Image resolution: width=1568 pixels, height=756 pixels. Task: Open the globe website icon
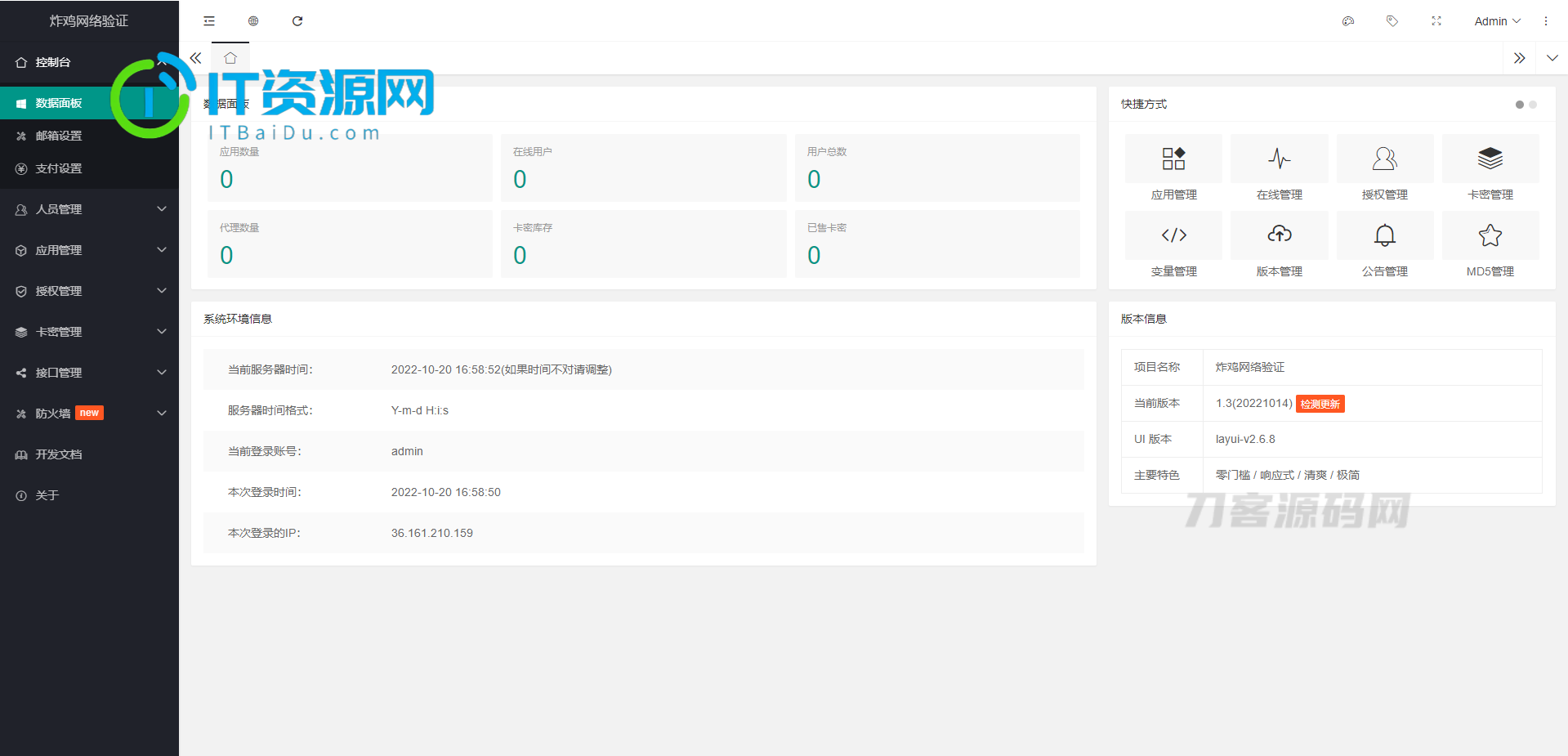pos(253,21)
